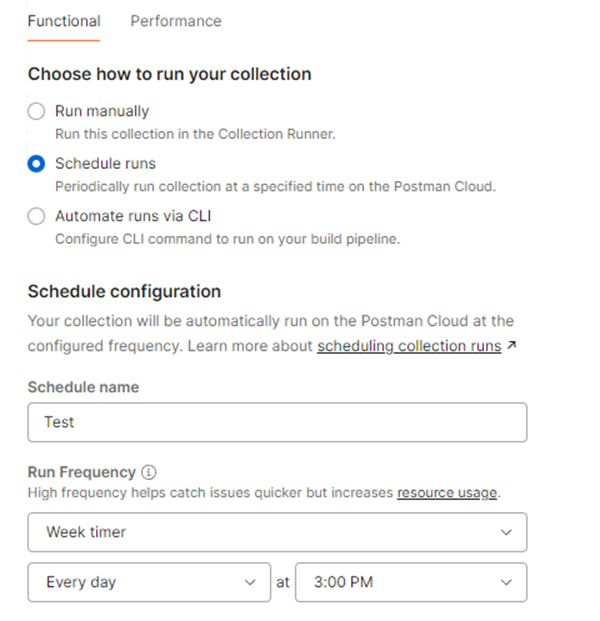This screenshot has height=621, width=600.
Task: Click the chevron in the Week timer box
Action: [506, 532]
